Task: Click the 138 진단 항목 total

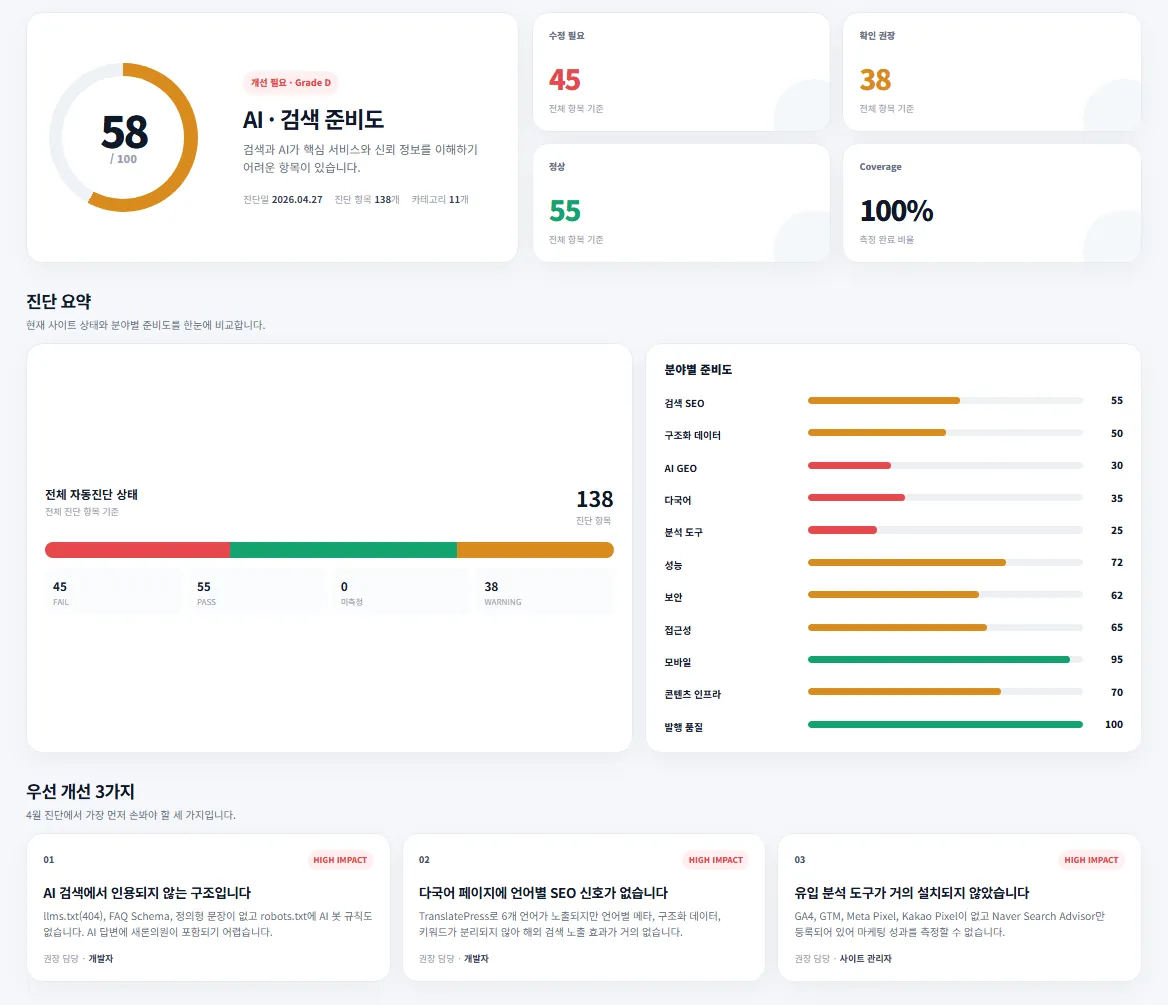Action: click(594, 506)
